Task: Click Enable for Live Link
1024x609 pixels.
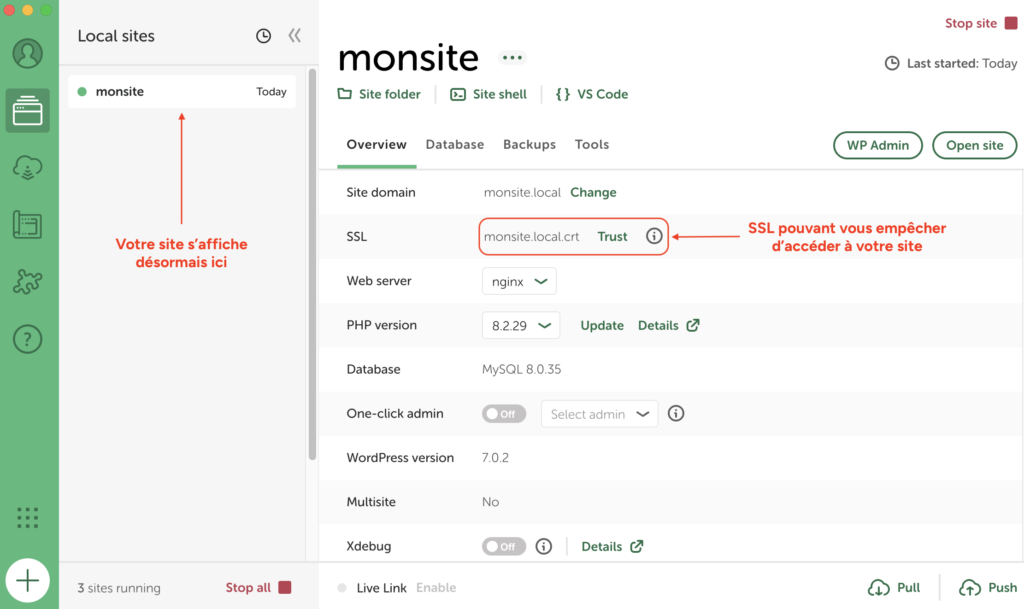Action: (436, 587)
